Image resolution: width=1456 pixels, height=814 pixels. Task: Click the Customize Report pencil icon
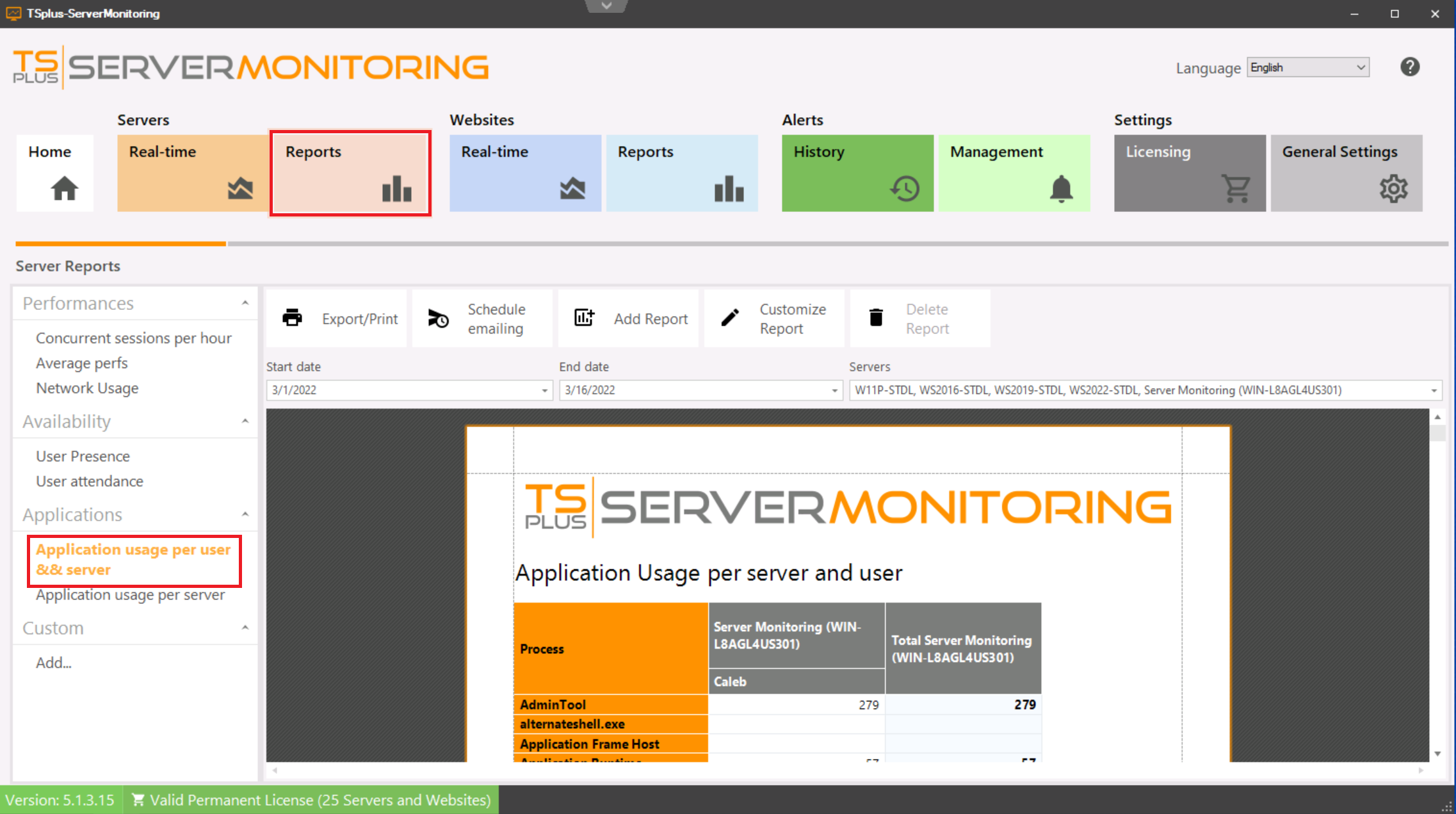click(729, 318)
